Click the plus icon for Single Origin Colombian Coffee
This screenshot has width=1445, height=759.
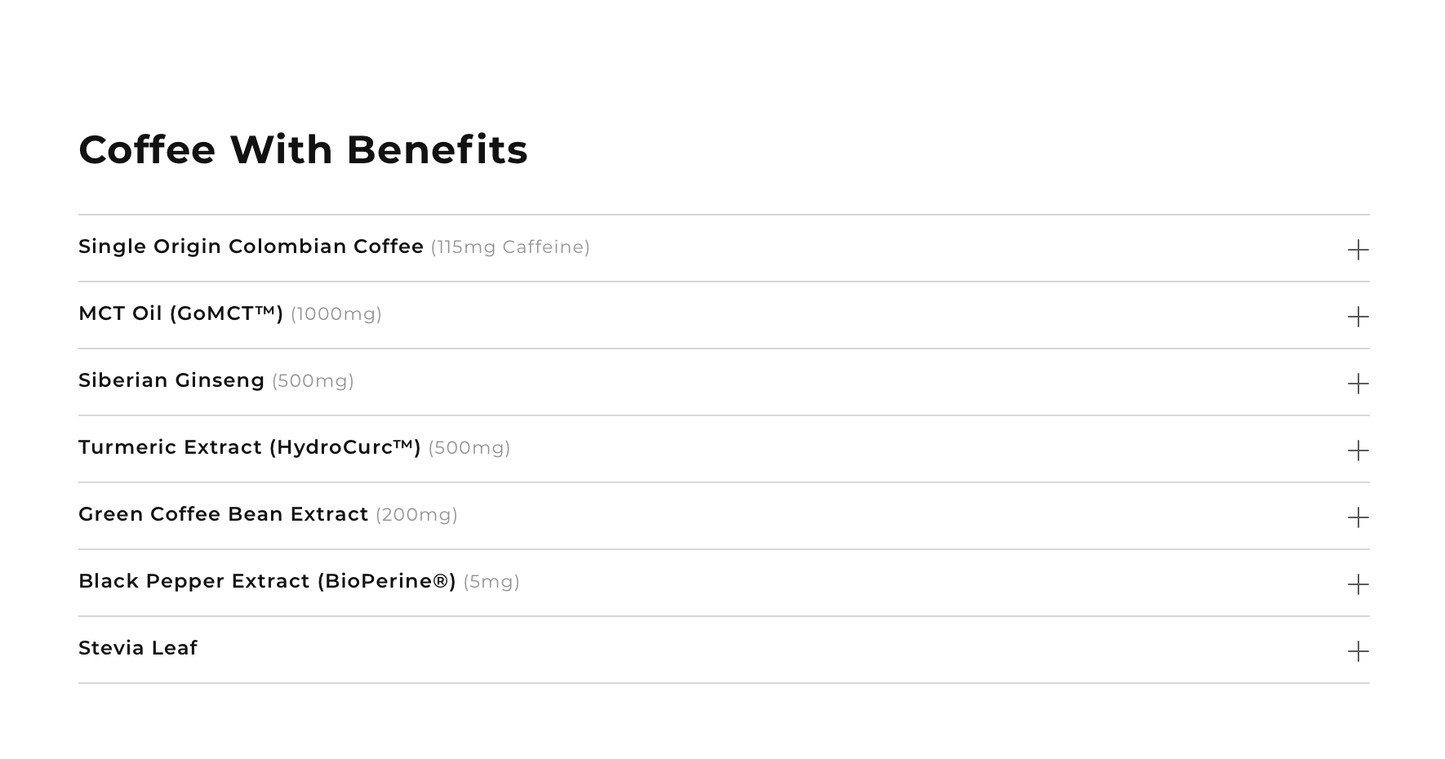tap(1357, 250)
